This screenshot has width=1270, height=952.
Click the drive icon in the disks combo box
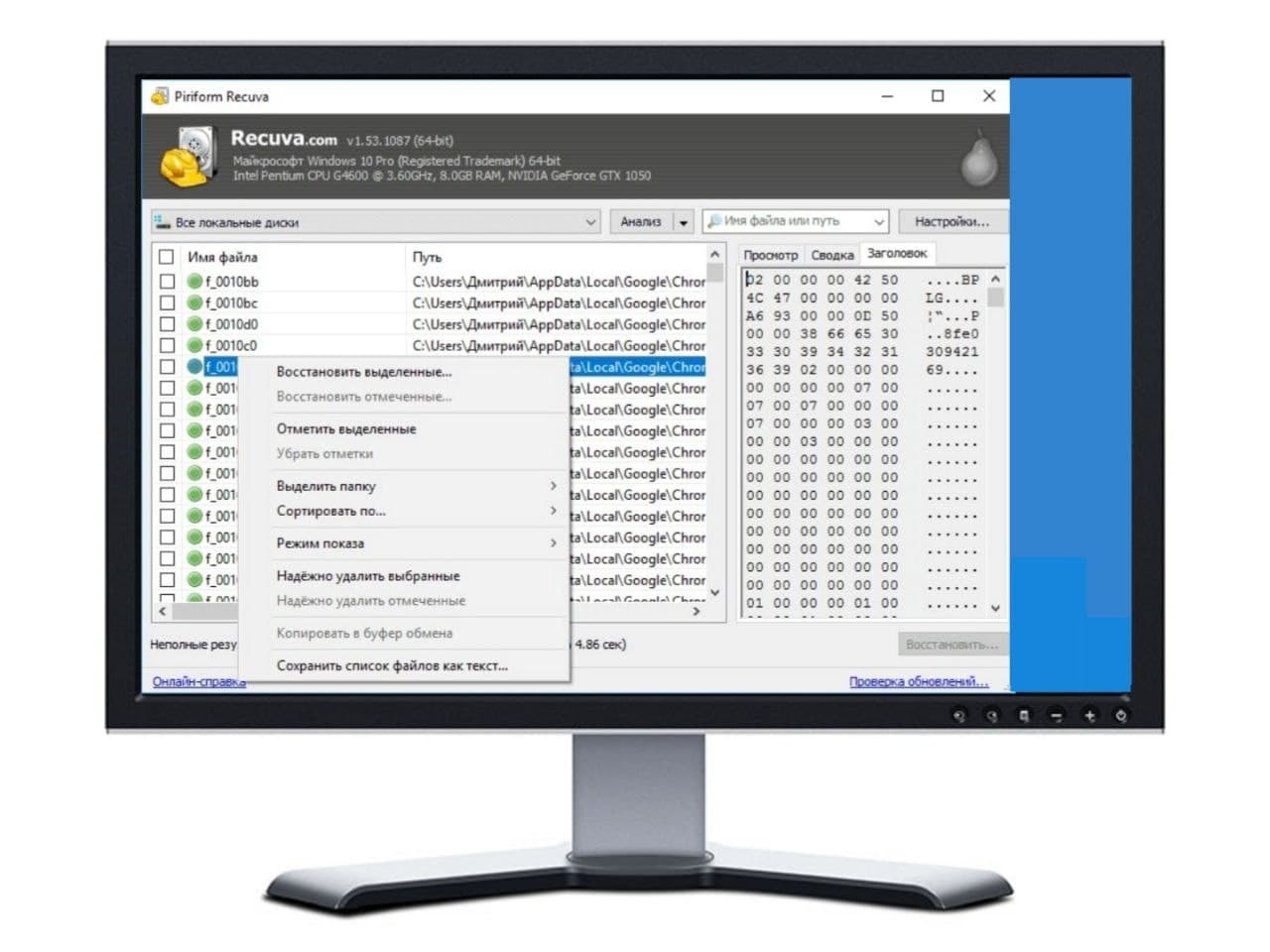click(163, 222)
